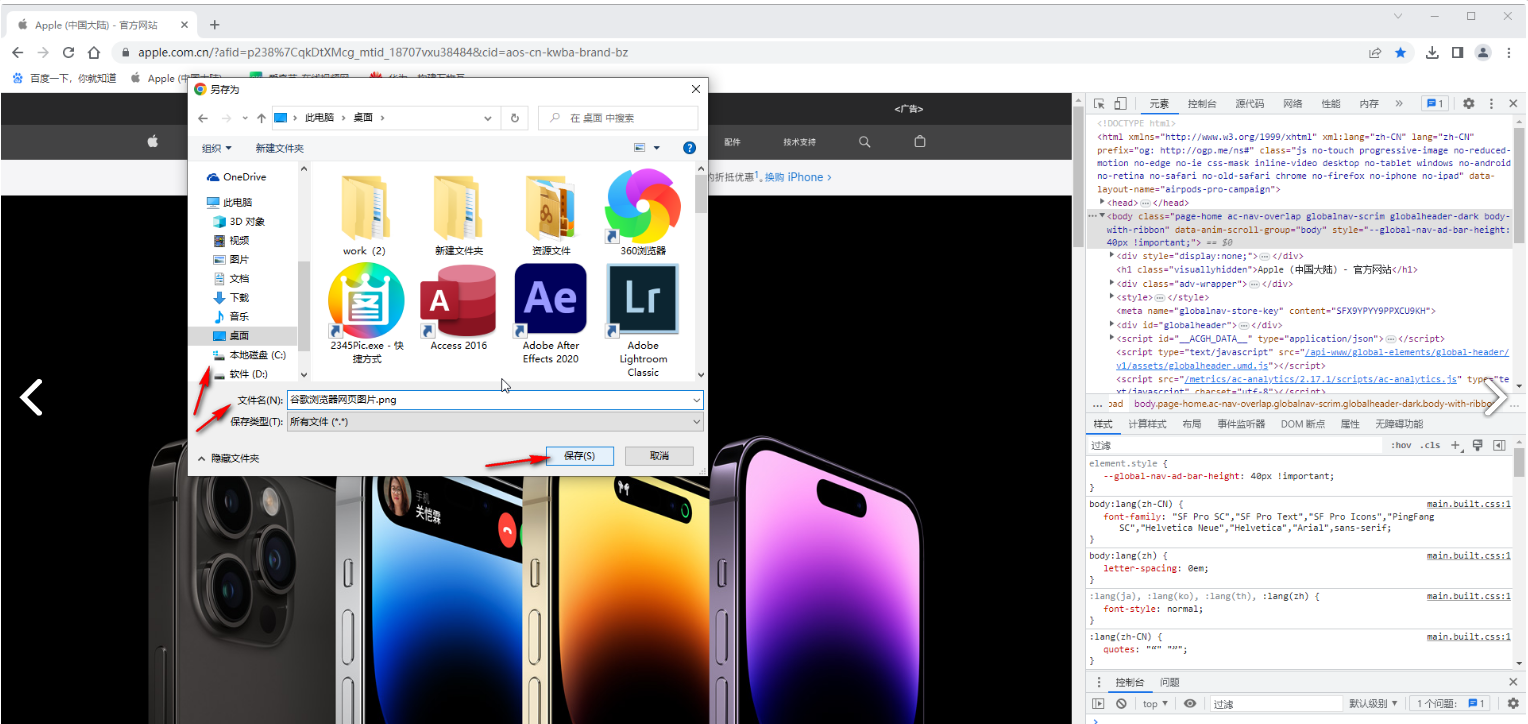Screen dimensions: 1528x724
Task: Switch to the 性能 tab
Action: pyautogui.click(x=1331, y=103)
